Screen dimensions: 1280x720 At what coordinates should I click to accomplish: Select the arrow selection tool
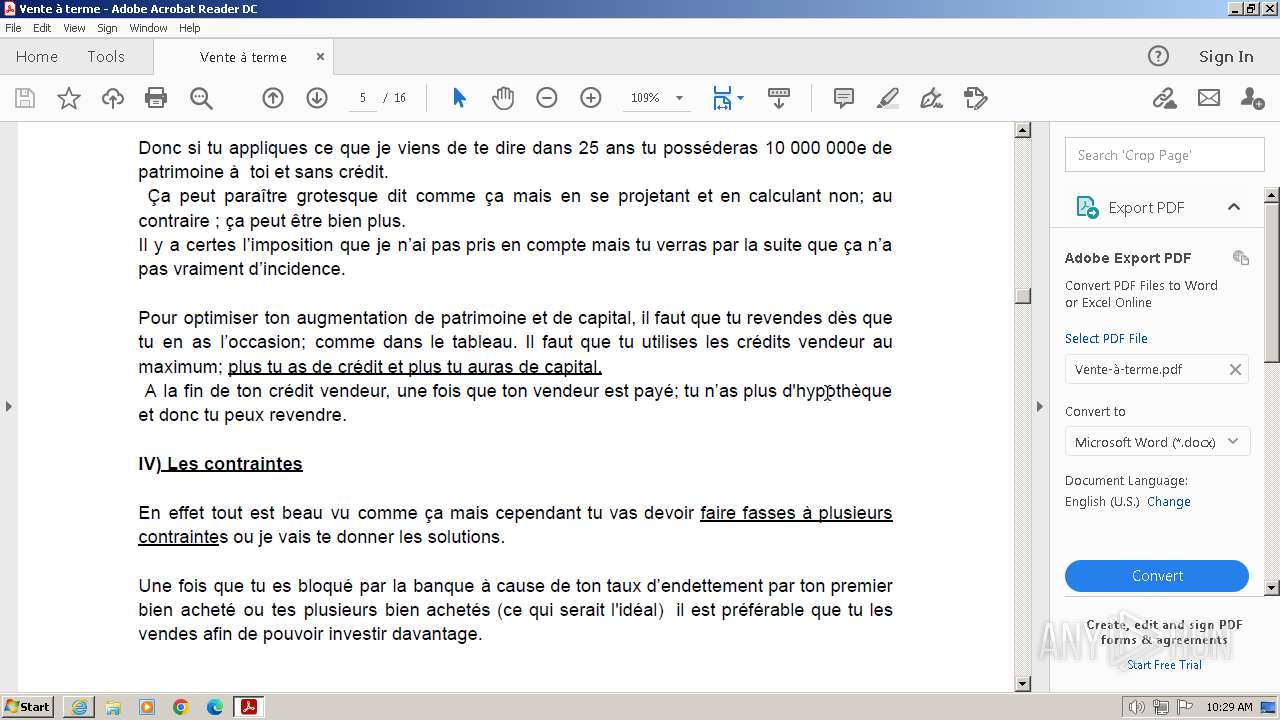459,98
